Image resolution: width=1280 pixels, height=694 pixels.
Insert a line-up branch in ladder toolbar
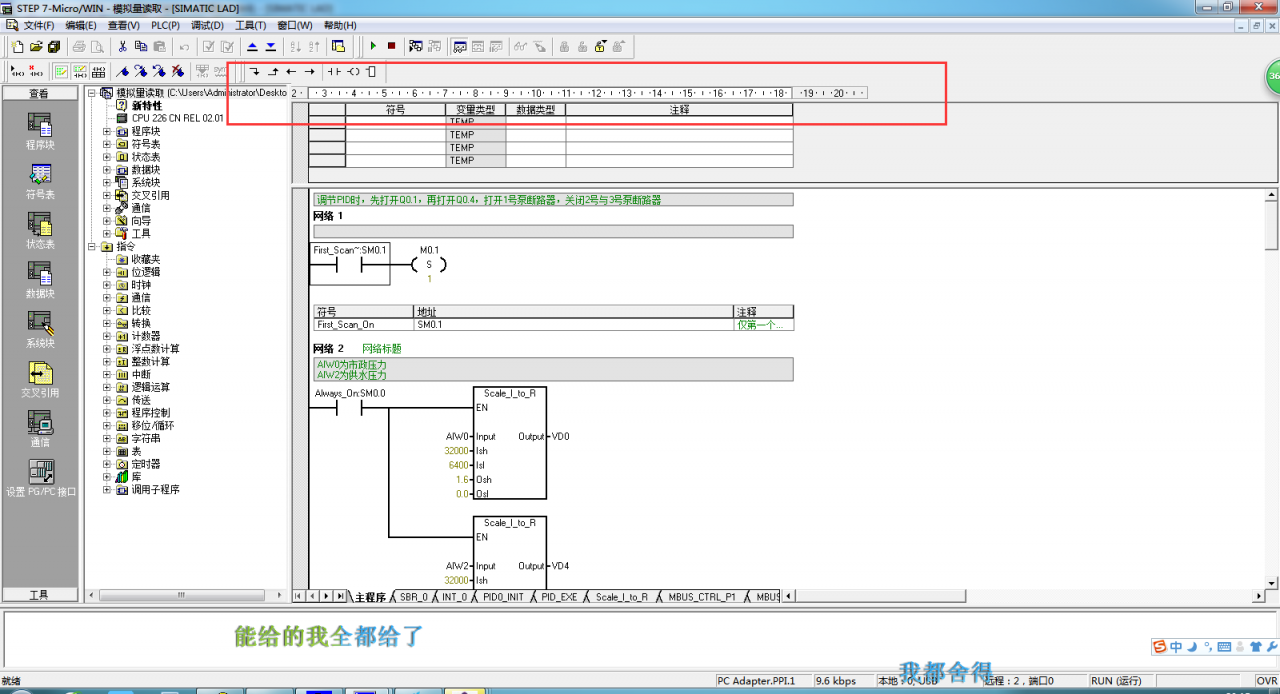(273, 71)
